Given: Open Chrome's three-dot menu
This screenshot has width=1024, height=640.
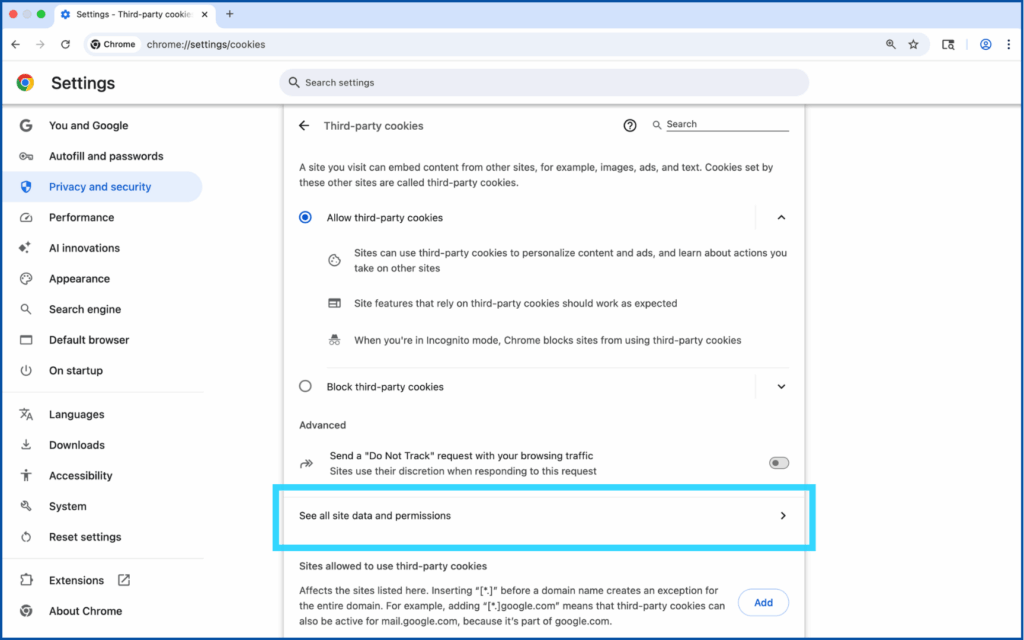Looking at the screenshot, I should [x=1008, y=45].
